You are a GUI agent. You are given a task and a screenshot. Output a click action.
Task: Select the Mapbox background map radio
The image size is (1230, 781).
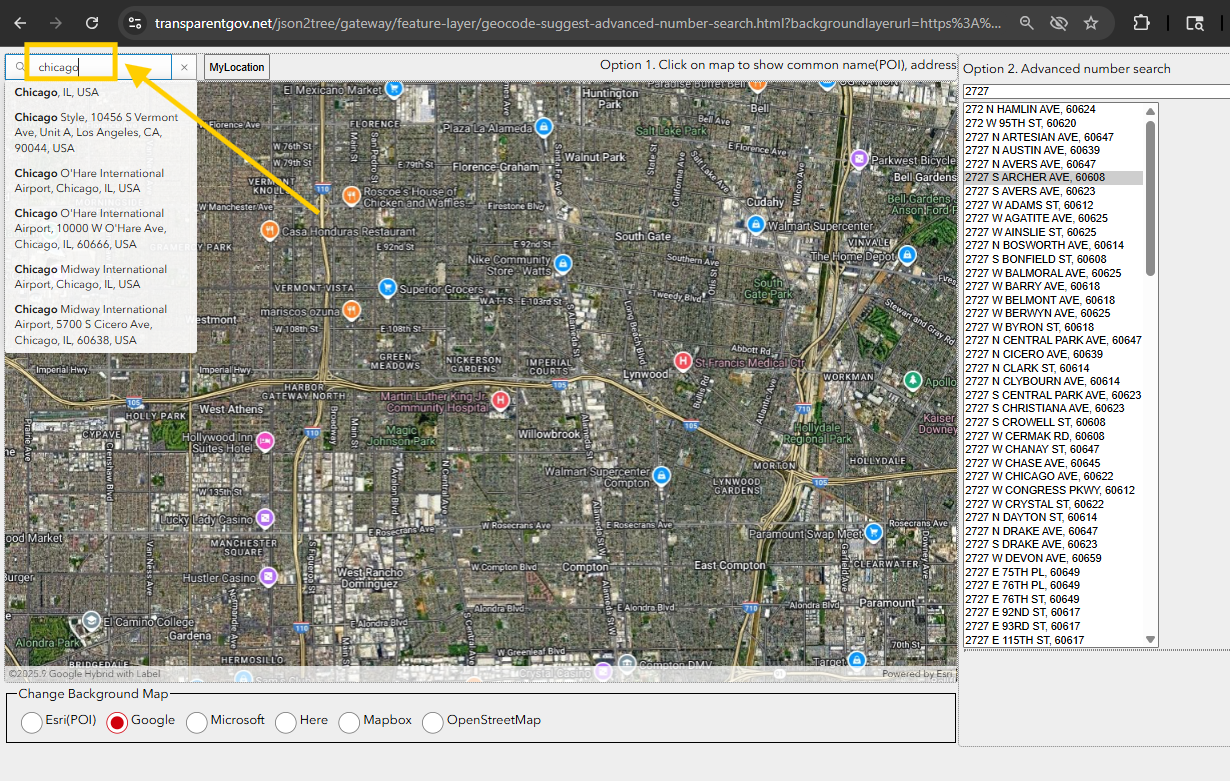coord(349,722)
